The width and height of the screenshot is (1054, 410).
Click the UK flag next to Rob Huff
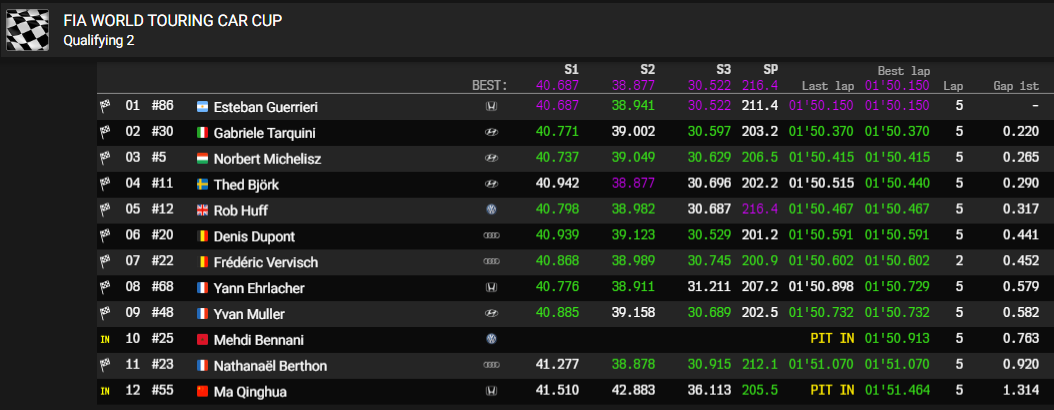pos(202,210)
